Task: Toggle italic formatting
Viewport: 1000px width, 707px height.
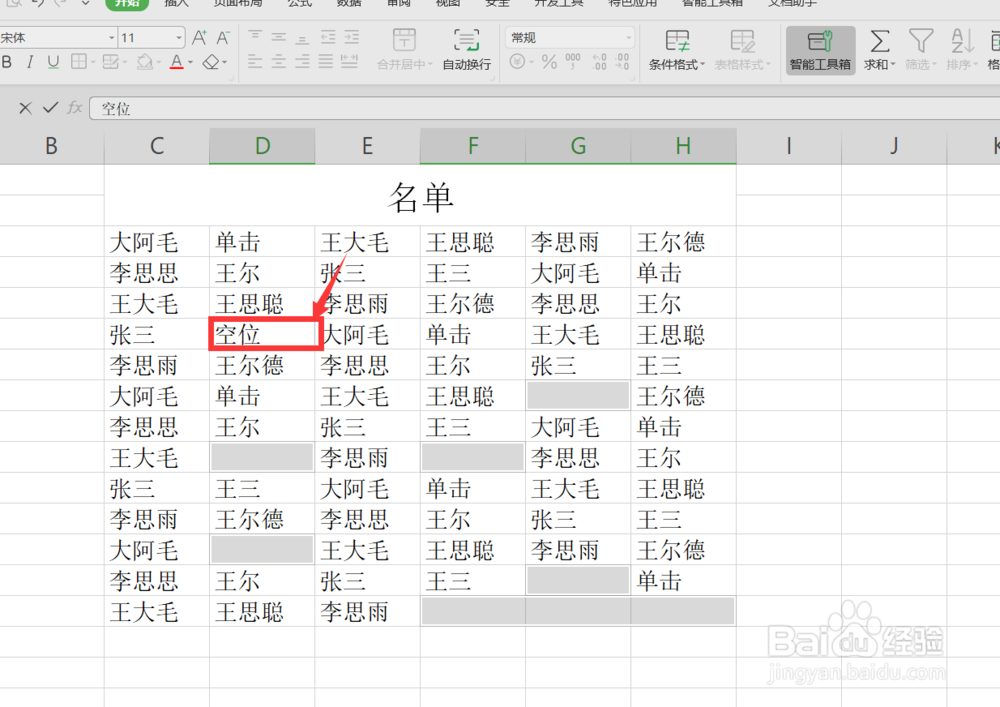Action: point(29,62)
